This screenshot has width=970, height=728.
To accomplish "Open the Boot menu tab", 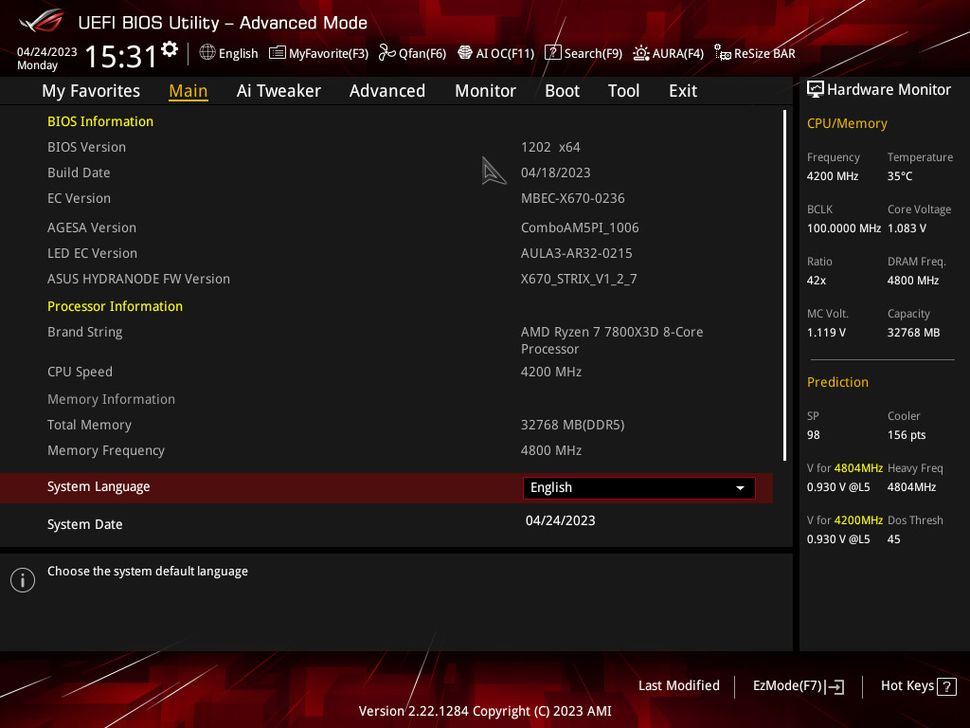I will pos(562,91).
